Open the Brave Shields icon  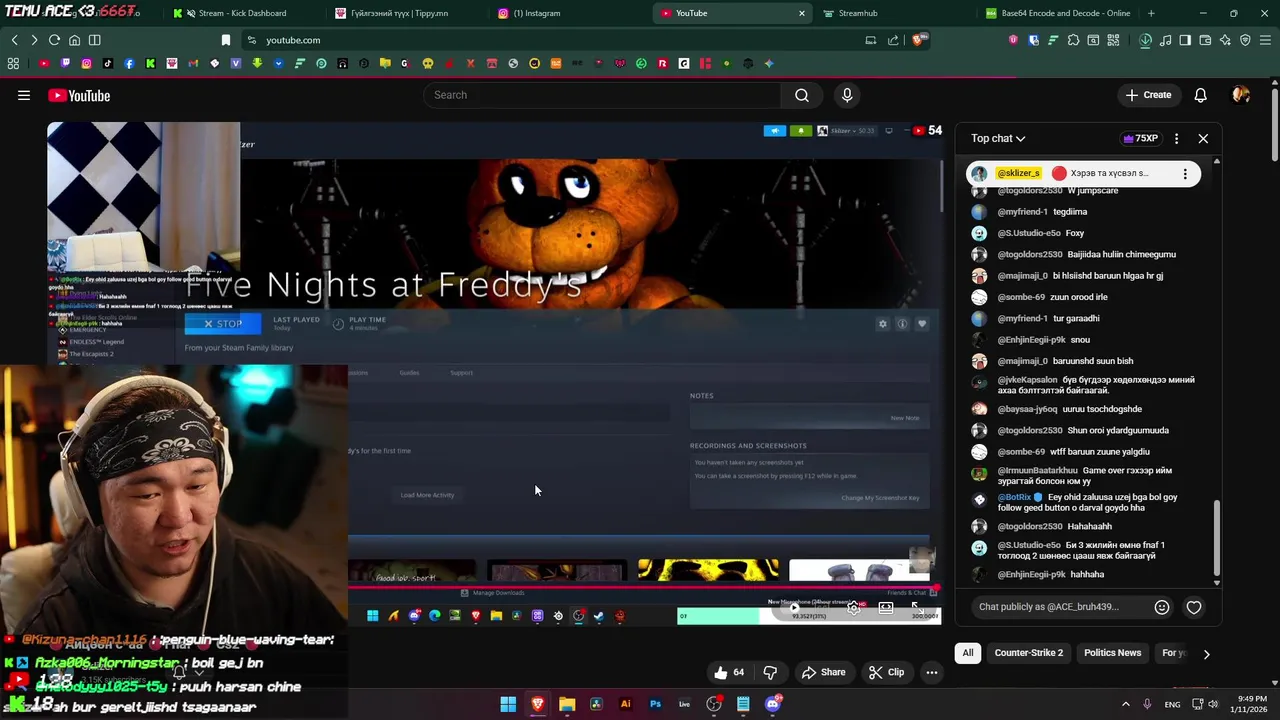[x=920, y=40]
